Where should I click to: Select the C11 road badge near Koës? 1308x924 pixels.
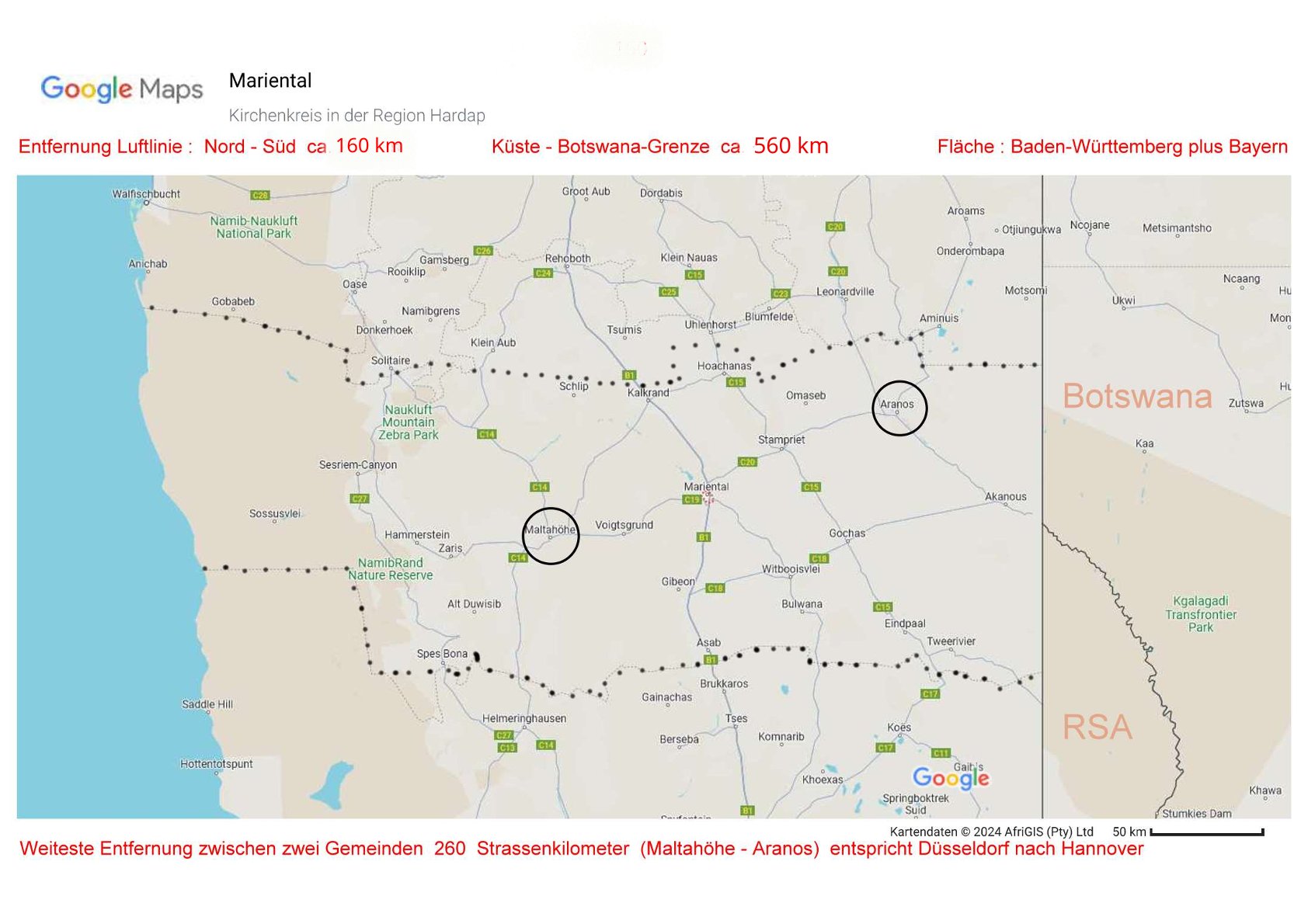point(941,753)
